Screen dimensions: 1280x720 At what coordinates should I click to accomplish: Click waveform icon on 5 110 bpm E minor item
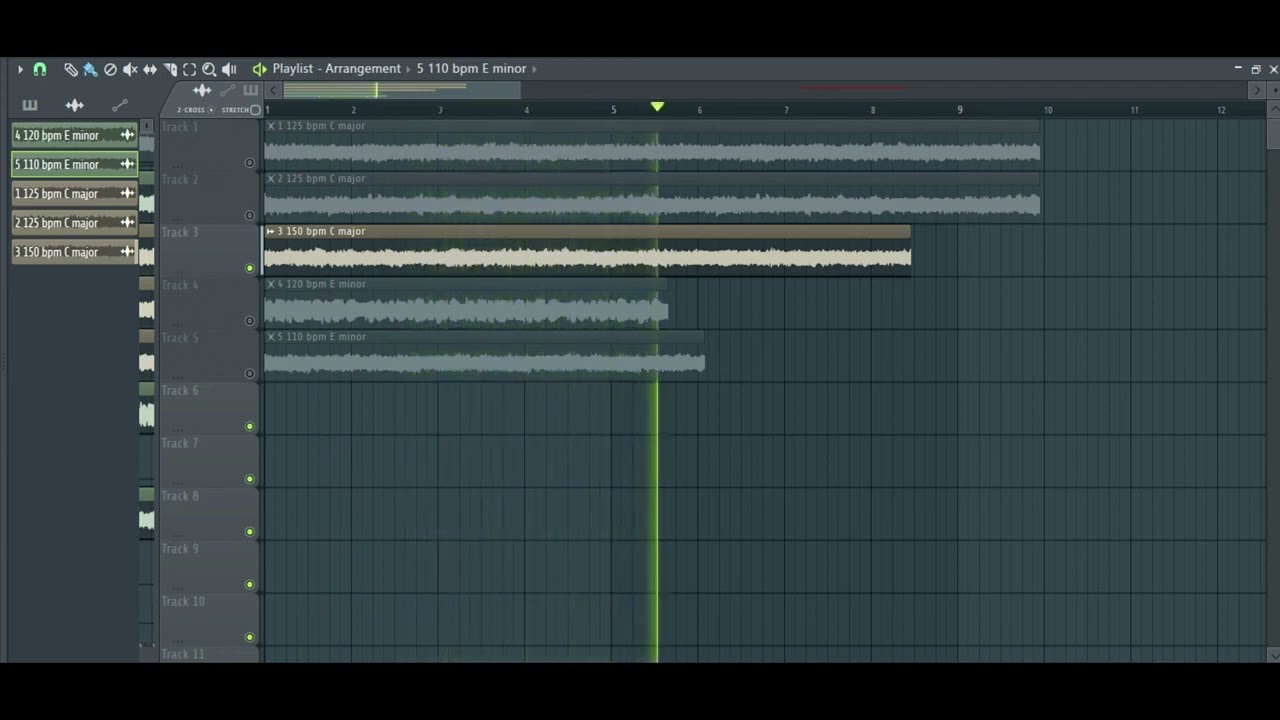click(127, 164)
